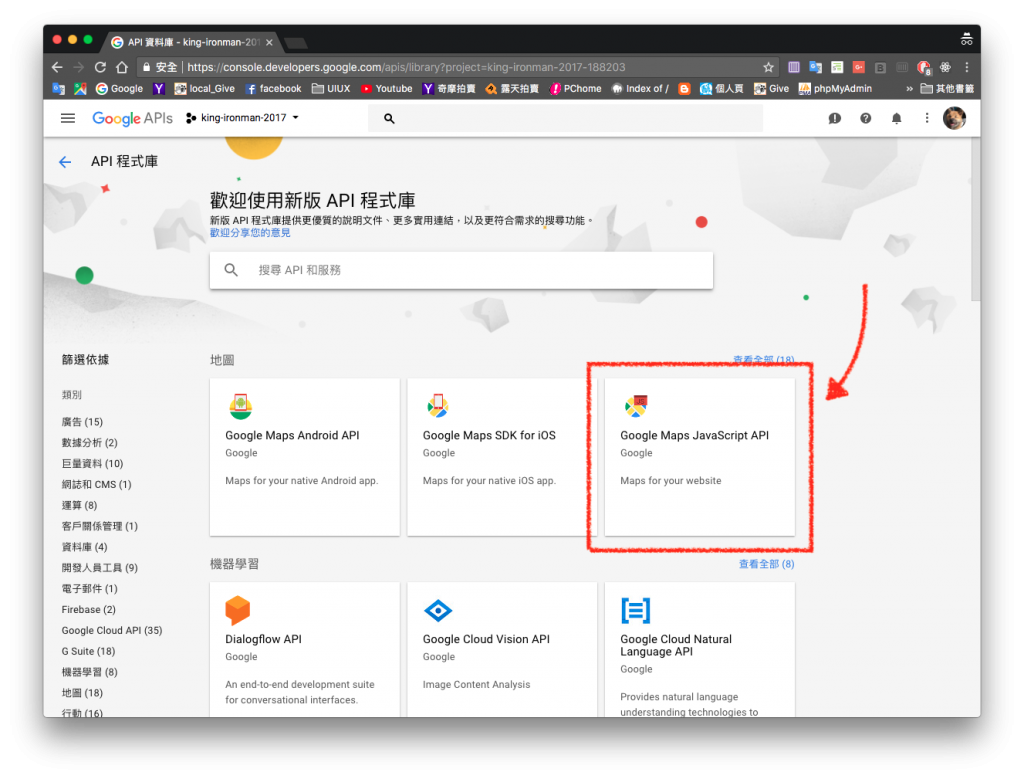
Task: Open the Google Maps JavaScript API card
Action: coord(699,457)
